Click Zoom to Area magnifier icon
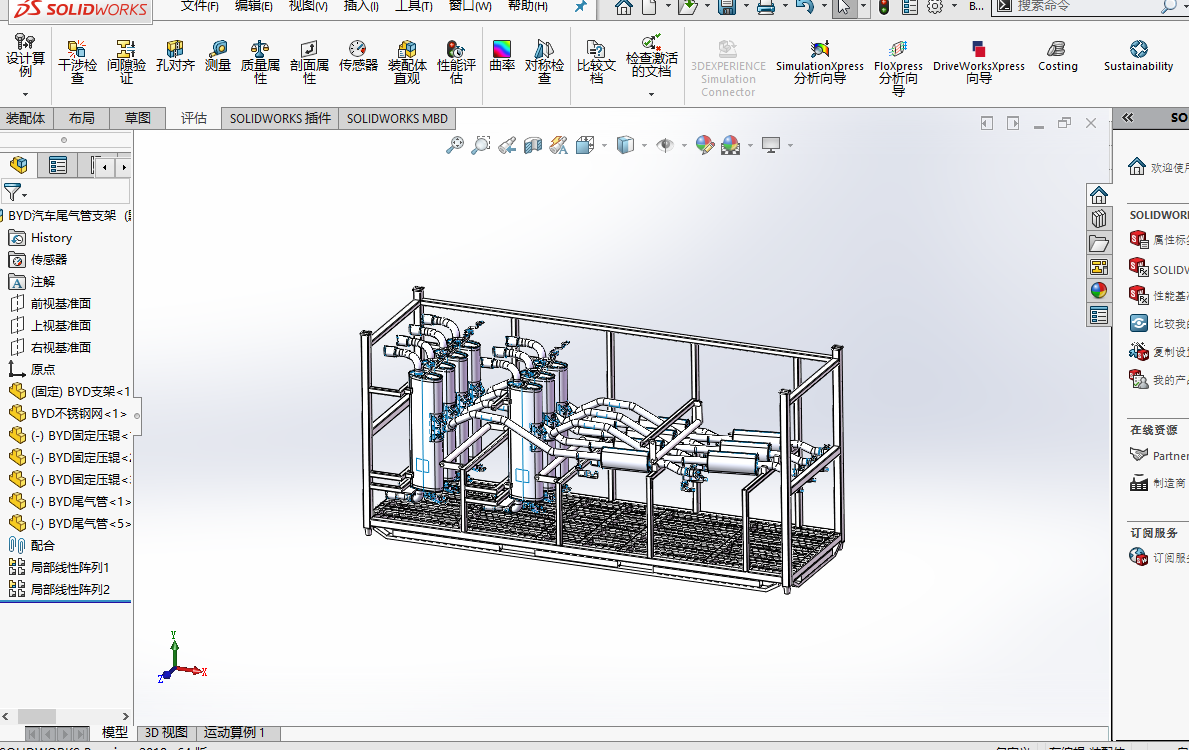Screen dimensions: 1189x750 coord(481,145)
